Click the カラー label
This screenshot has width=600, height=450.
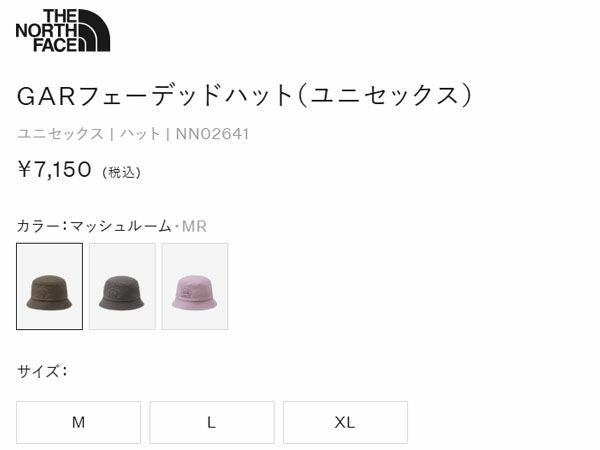click(38, 226)
